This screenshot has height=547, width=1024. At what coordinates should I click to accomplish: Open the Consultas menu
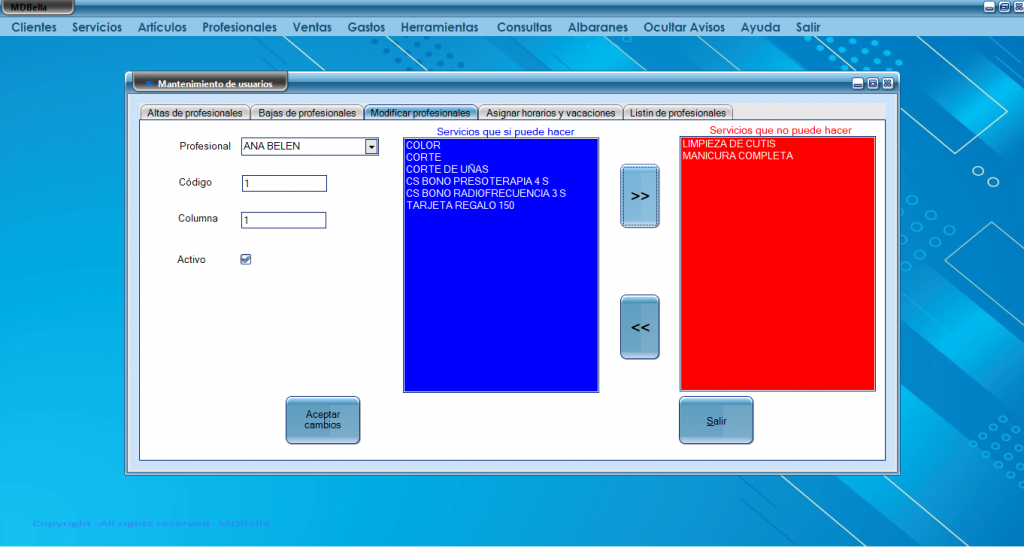(x=524, y=27)
